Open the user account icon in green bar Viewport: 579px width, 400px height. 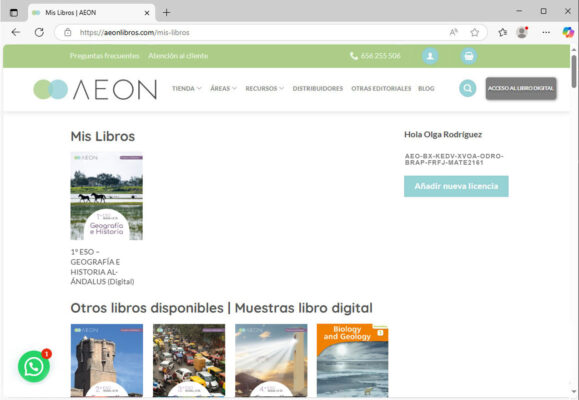pos(430,56)
